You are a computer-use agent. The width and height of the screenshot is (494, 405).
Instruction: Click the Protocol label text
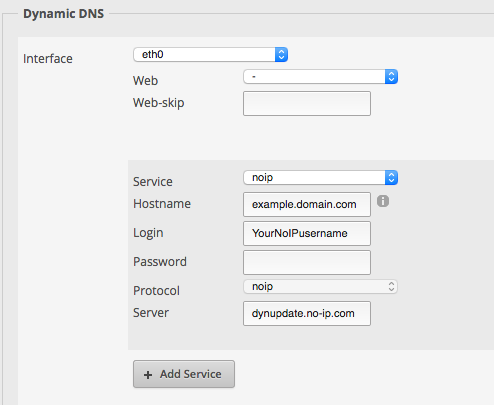click(x=156, y=291)
